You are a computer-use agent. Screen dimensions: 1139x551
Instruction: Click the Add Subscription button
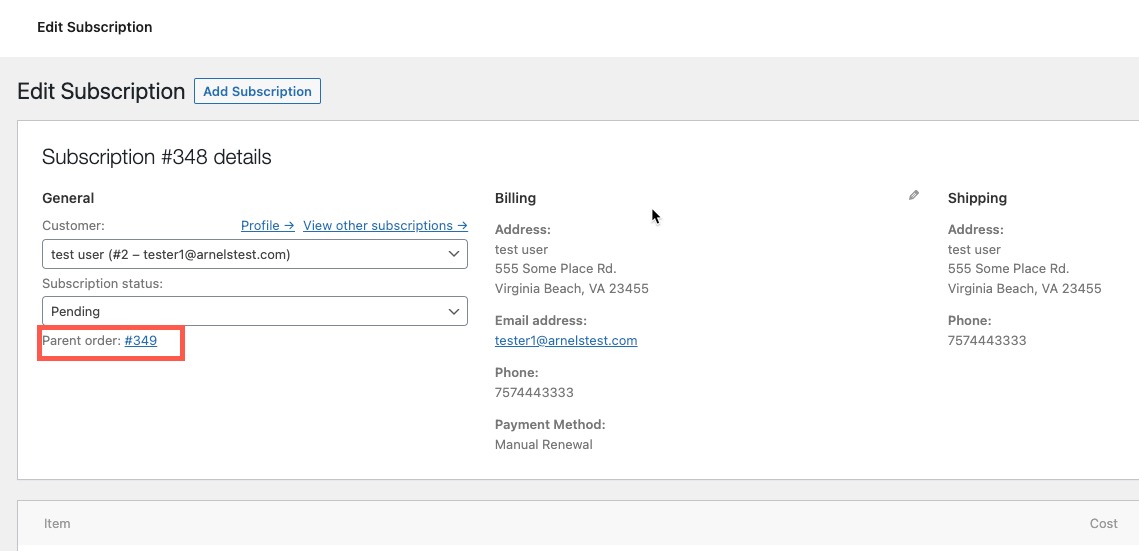257,91
